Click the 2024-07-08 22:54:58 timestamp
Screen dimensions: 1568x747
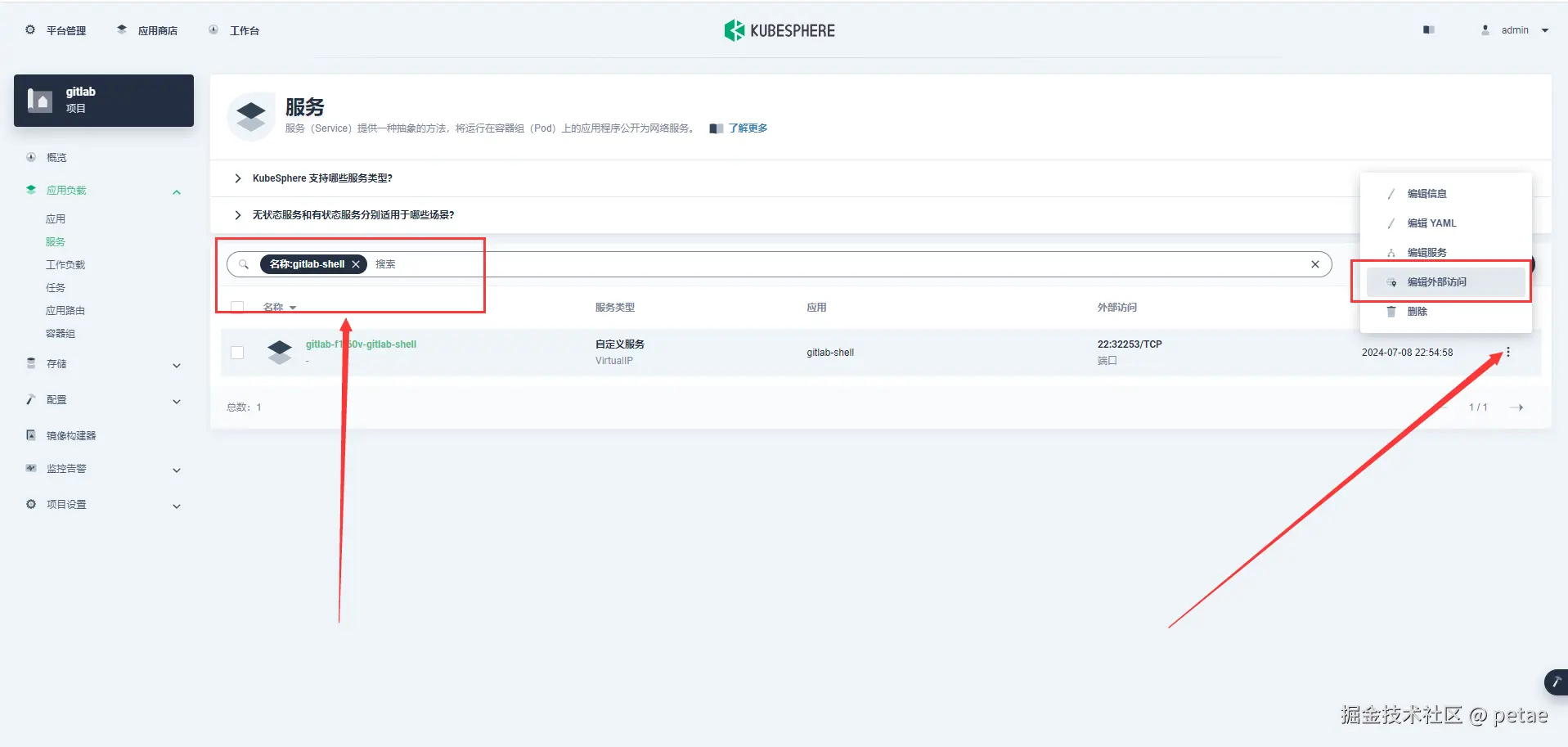[1407, 353]
